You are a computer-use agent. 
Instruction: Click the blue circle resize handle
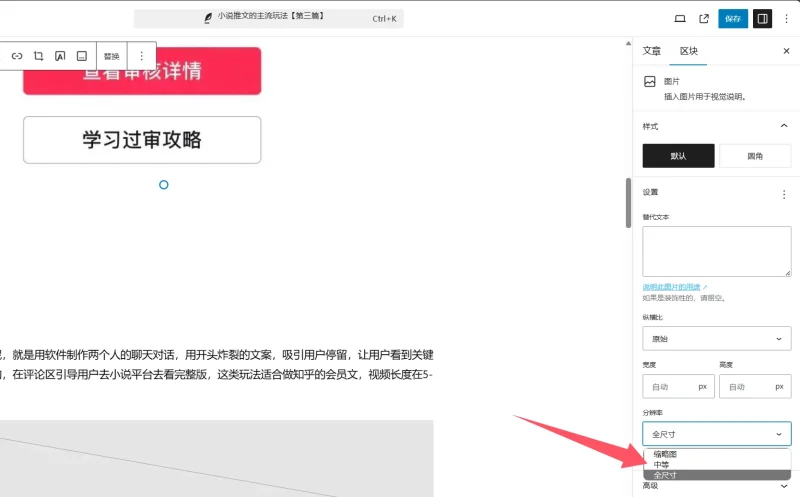(163, 185)
